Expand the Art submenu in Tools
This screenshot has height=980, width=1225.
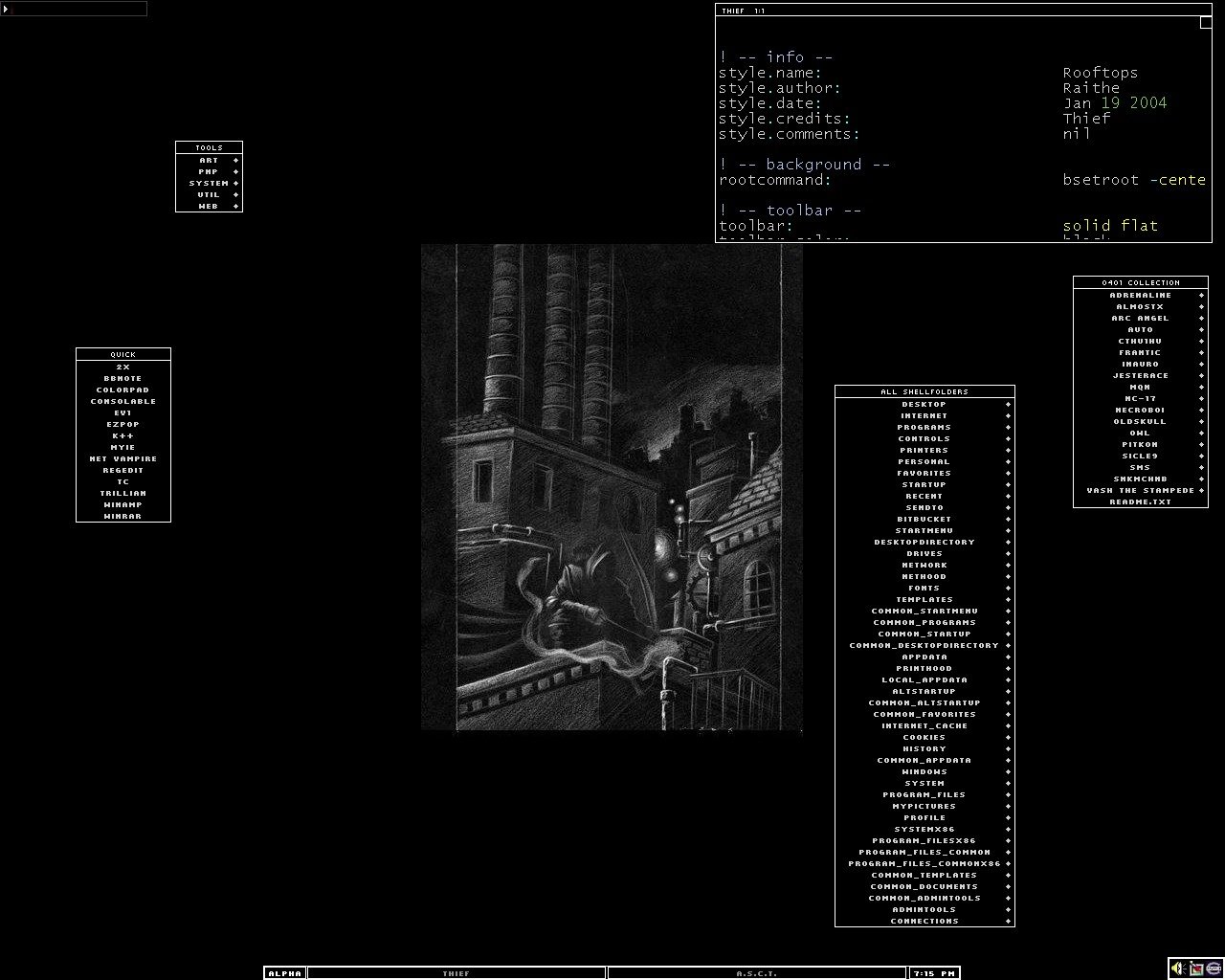click(x=209, y=161)
